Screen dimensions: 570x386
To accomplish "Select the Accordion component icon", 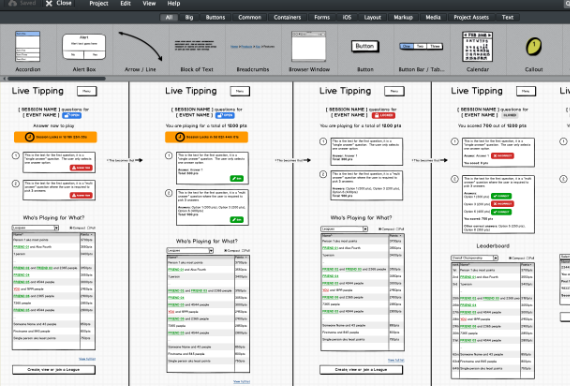I will pos(28,46).
